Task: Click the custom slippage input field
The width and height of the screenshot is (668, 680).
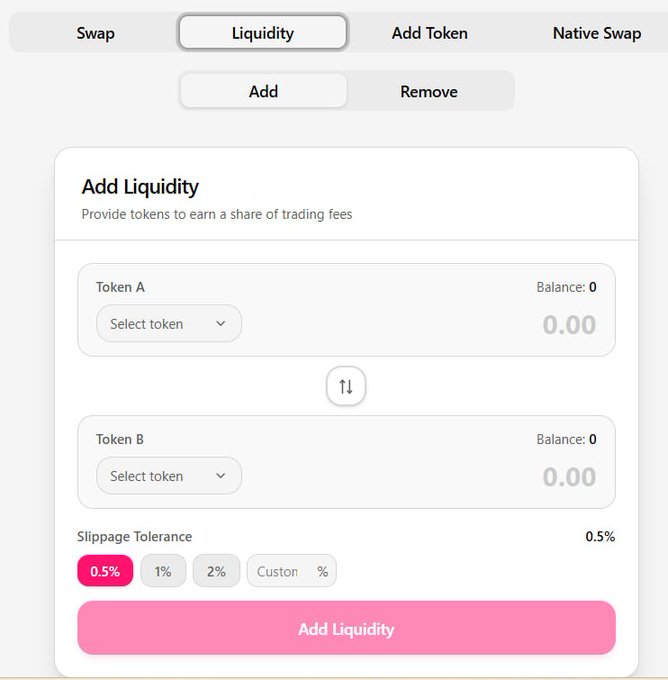Action: pos(281,571)
